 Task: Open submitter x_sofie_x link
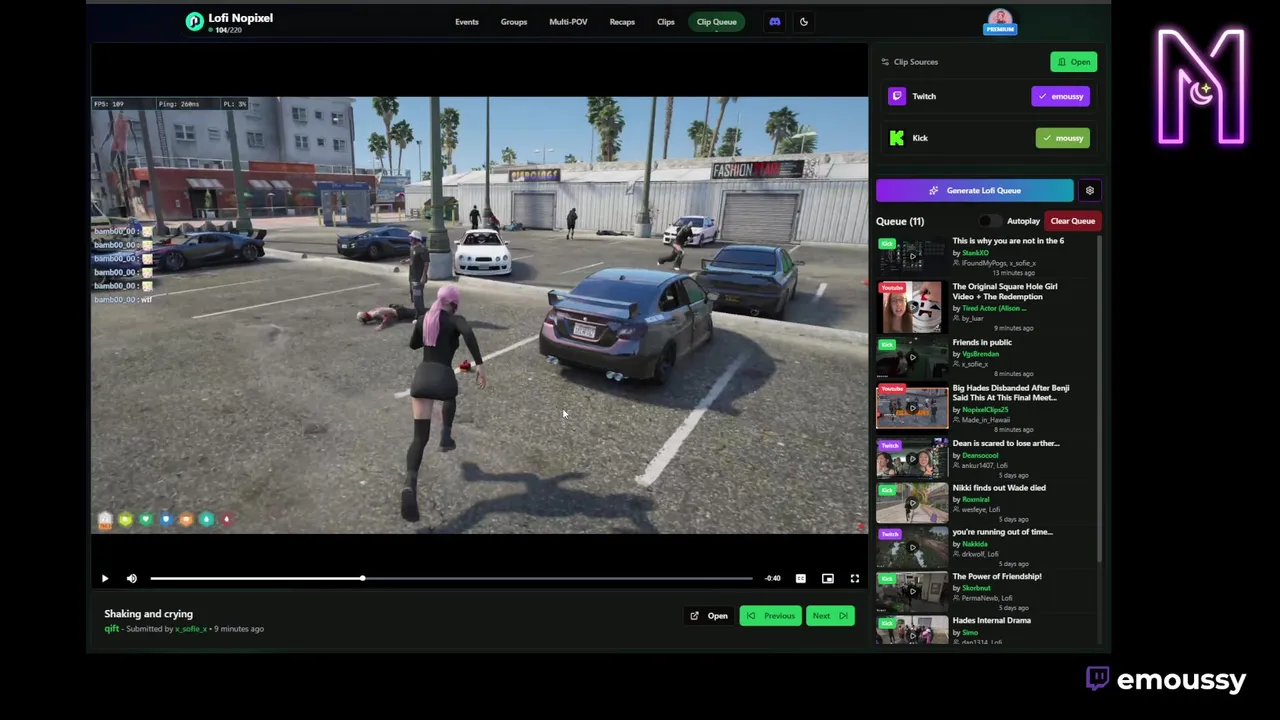coord(190,629)
